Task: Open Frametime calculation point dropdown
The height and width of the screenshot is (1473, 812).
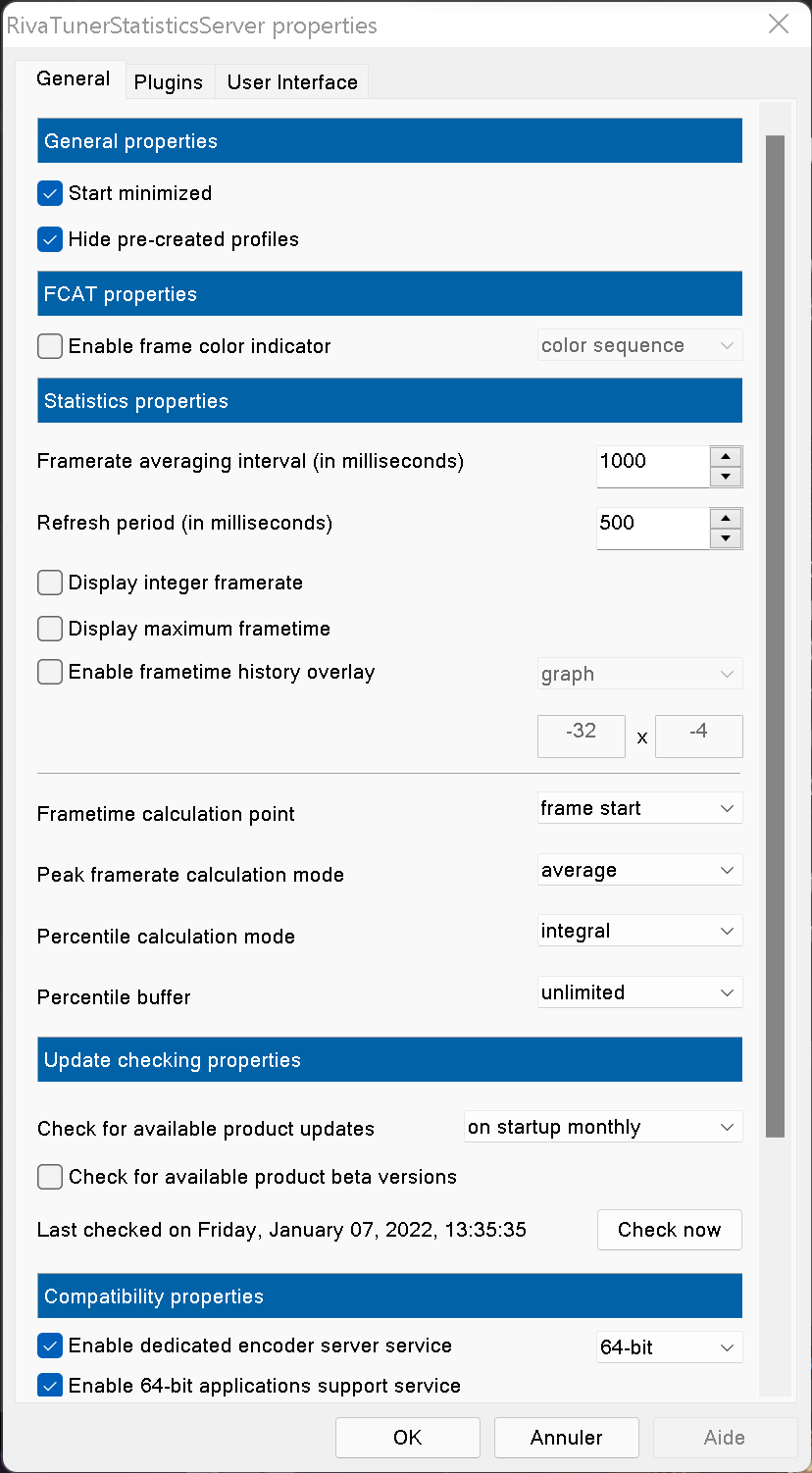Action: pyautogui.click(x=639, y=808)
